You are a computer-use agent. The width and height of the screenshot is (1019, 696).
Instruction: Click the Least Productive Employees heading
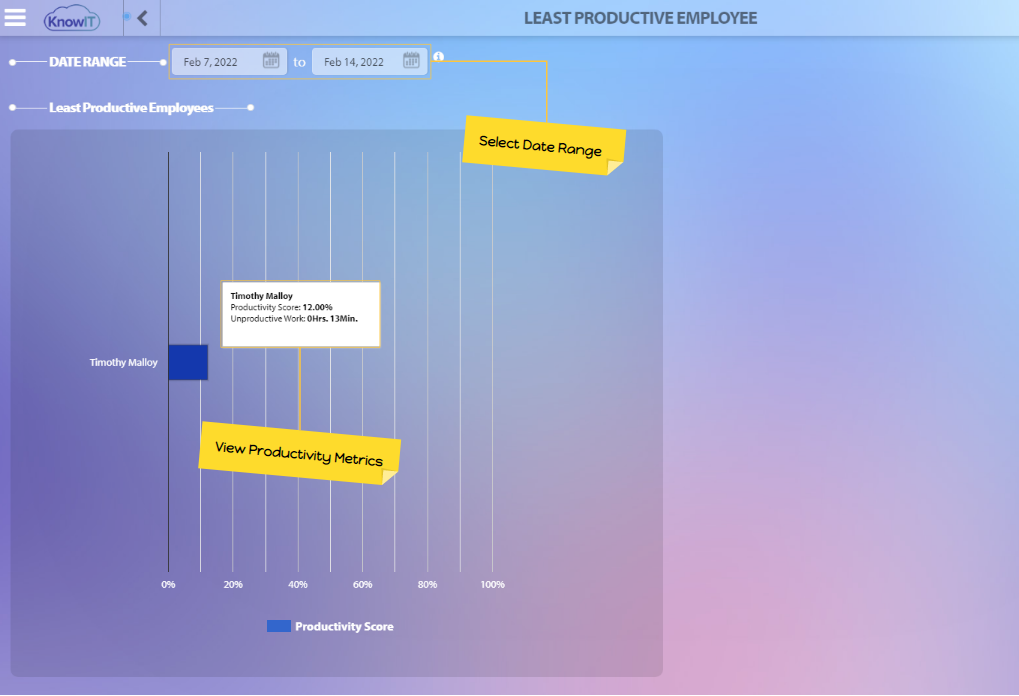(131, 108)
